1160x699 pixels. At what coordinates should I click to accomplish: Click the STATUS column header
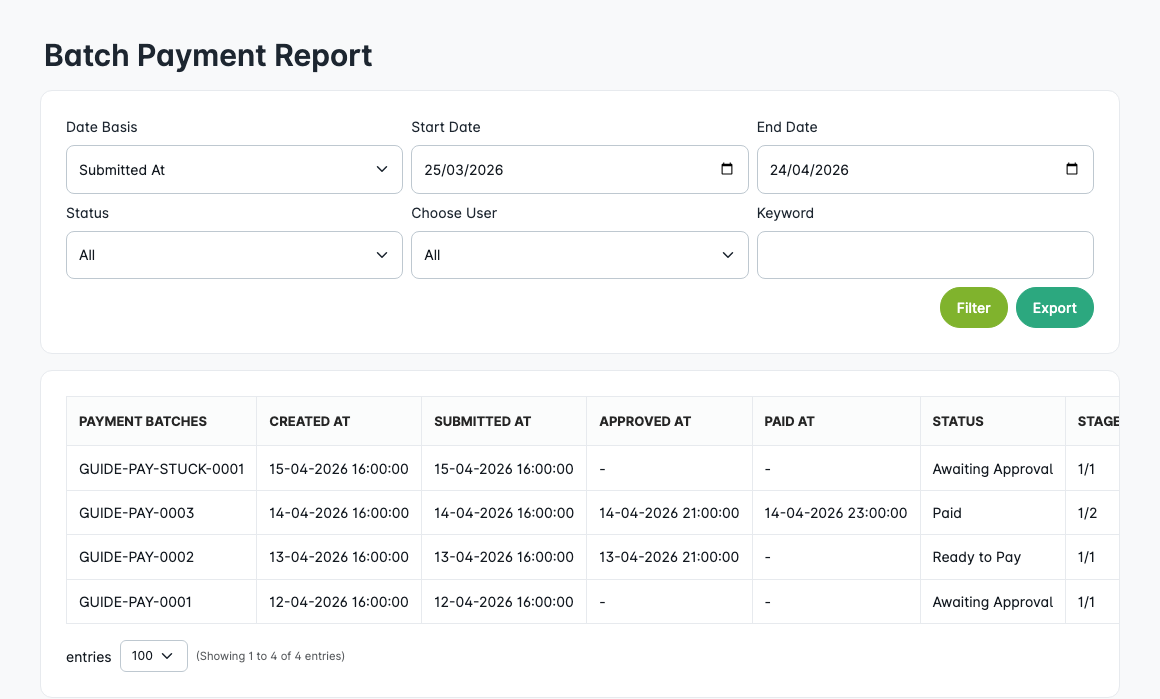(957, 421)
